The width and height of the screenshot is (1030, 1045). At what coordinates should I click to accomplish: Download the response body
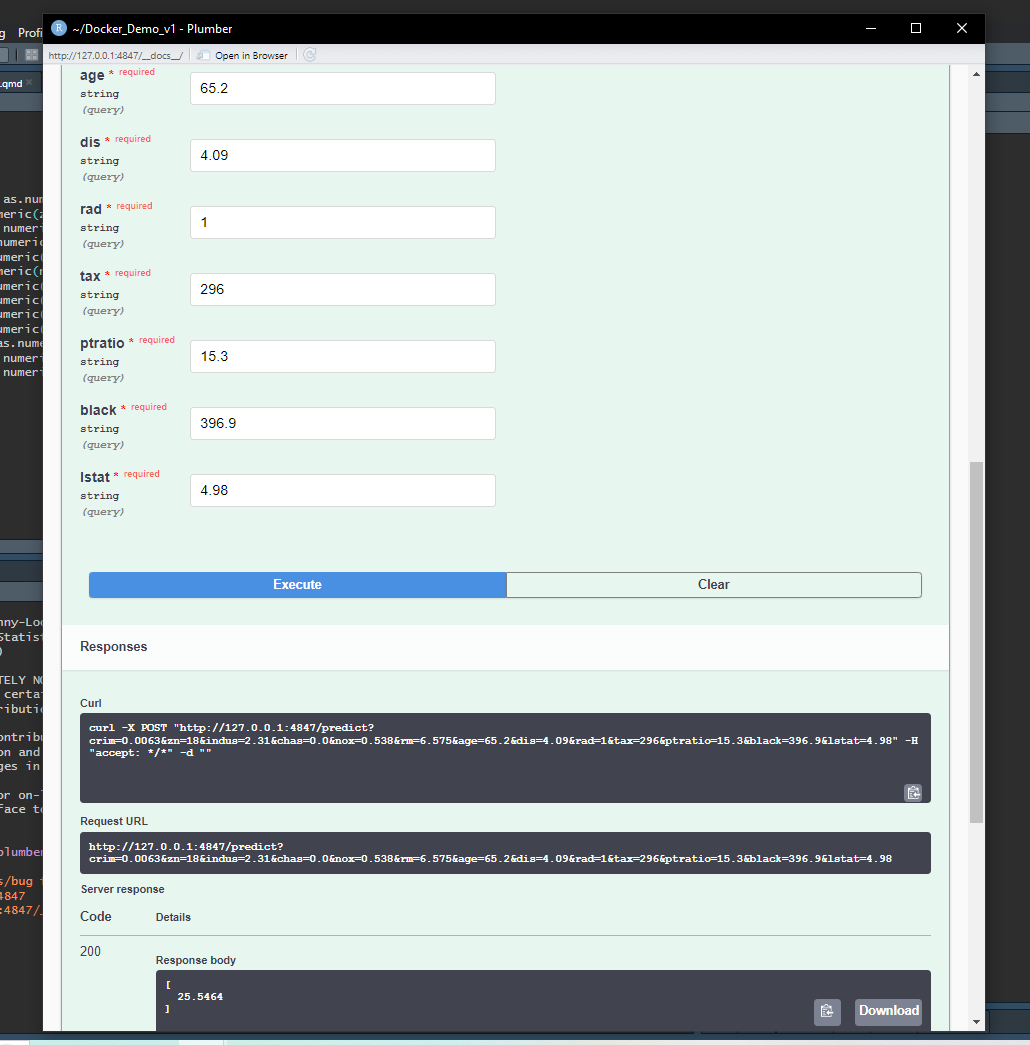click(x=887, y=1011)
